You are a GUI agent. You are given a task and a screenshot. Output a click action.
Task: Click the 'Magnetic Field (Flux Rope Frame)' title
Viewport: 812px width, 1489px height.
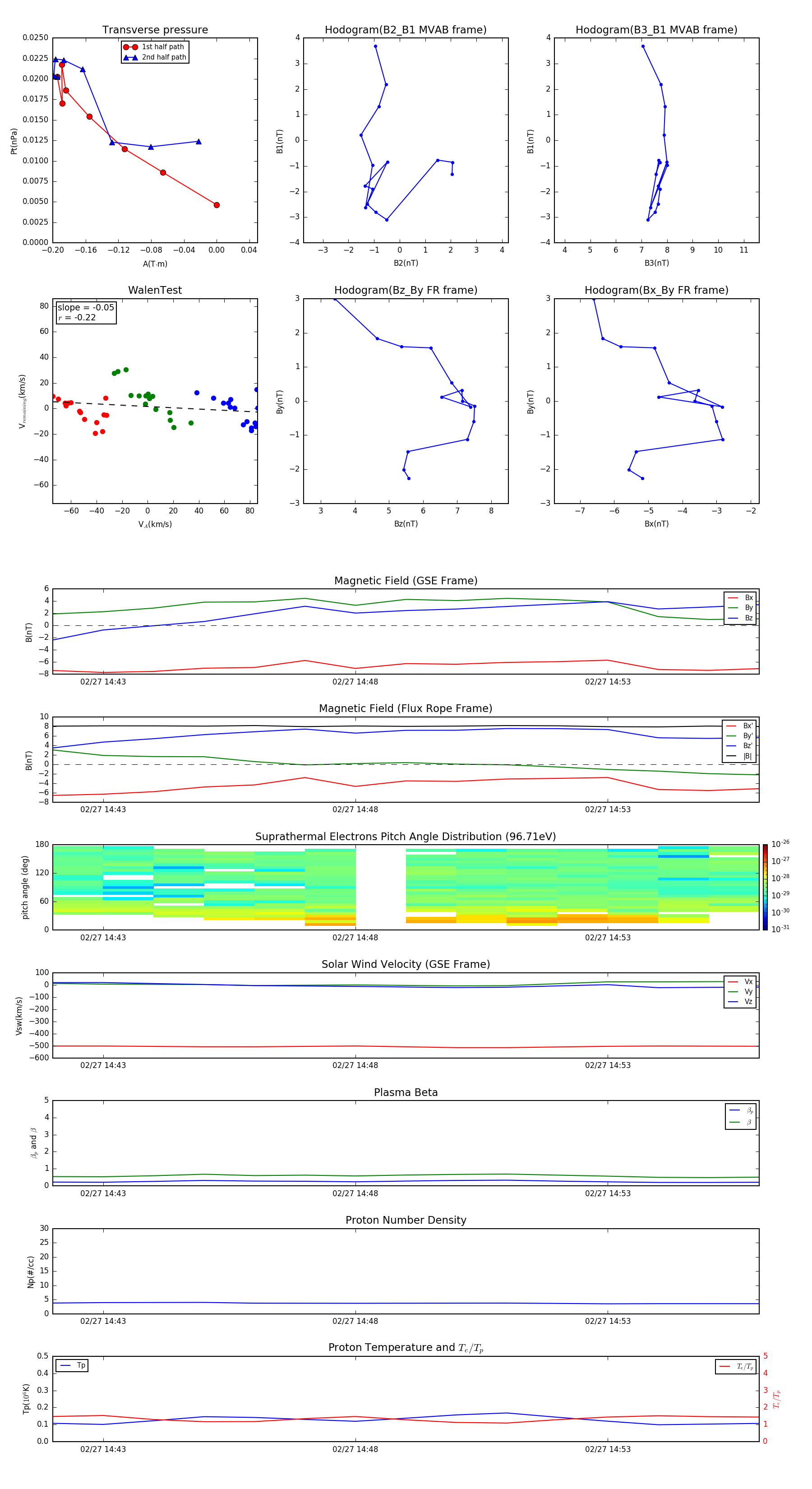[406, 709]
